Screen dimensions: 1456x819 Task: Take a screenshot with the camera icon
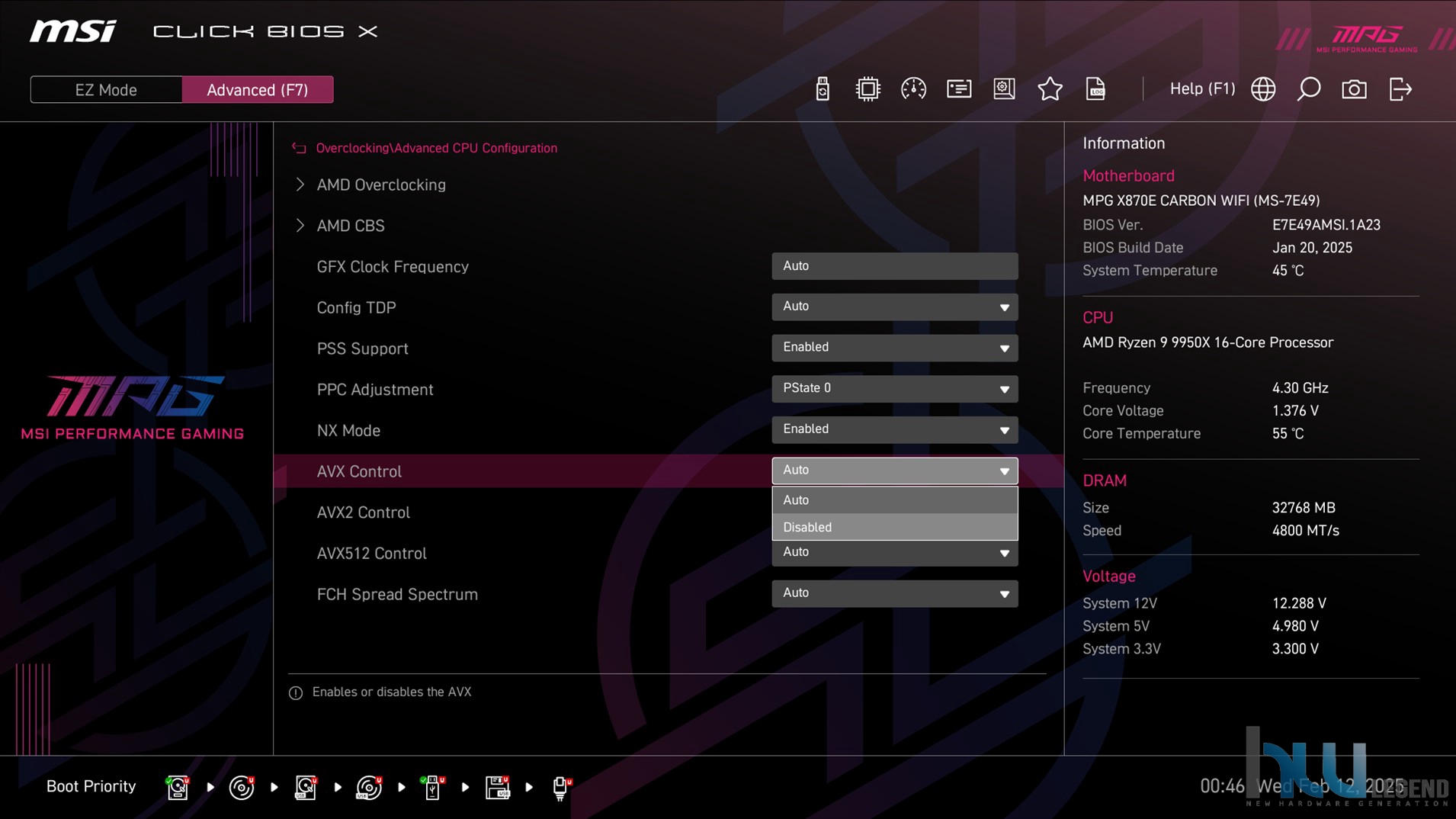coord(1354,89)
